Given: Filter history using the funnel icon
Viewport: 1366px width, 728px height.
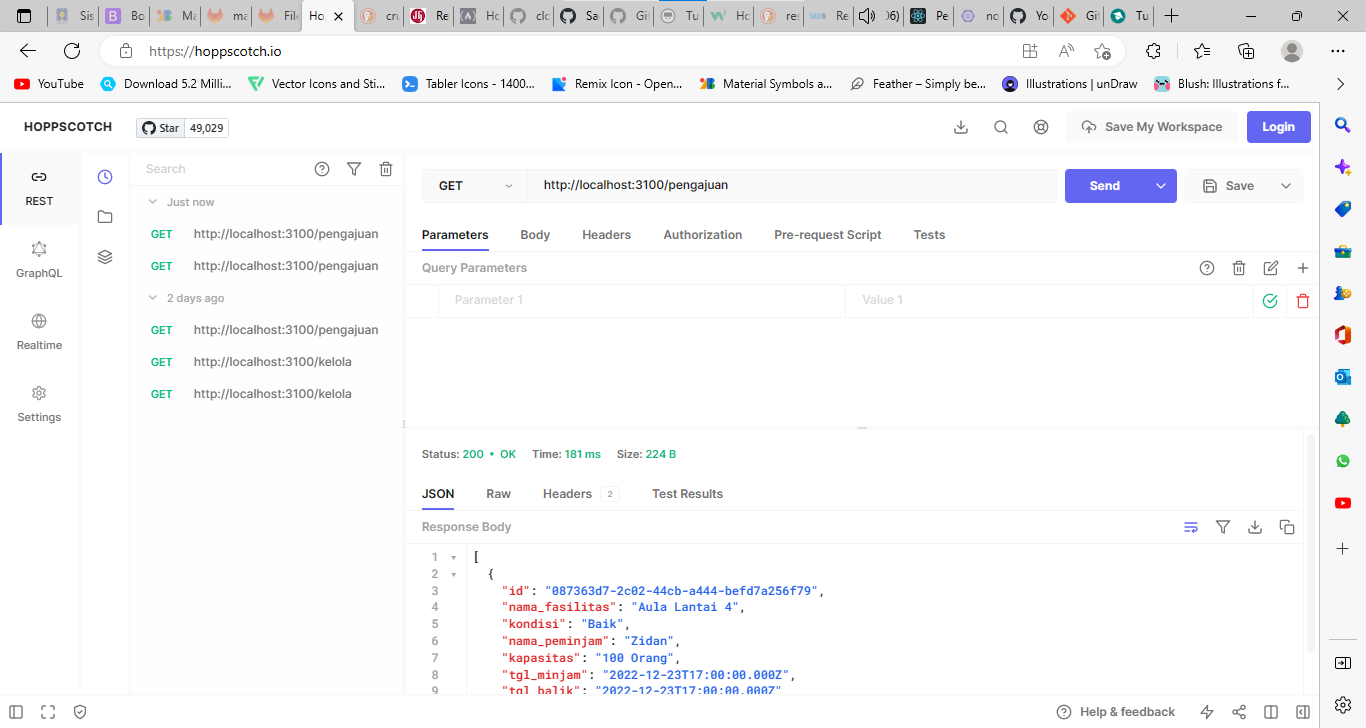Looking at the screenshot, I should pyautogui.click(x=354, y=168).
